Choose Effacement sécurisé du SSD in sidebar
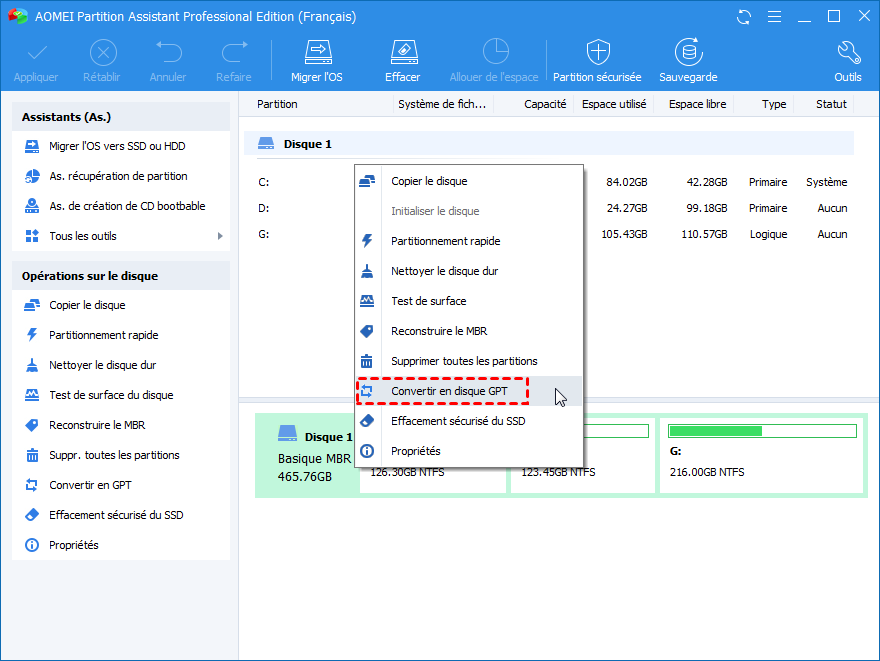Image resolution: width=880 pixels, height=661 pixels. pos(121,515)
